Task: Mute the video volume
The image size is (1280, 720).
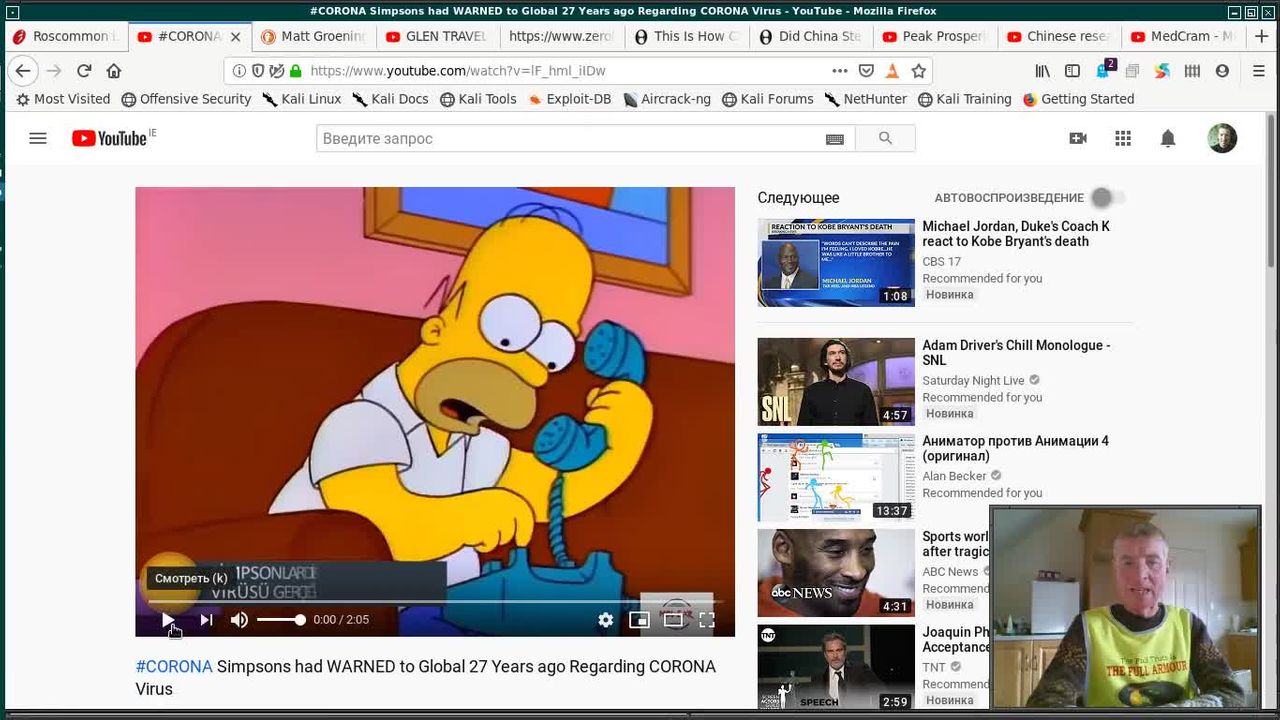Action: (239, 620)
